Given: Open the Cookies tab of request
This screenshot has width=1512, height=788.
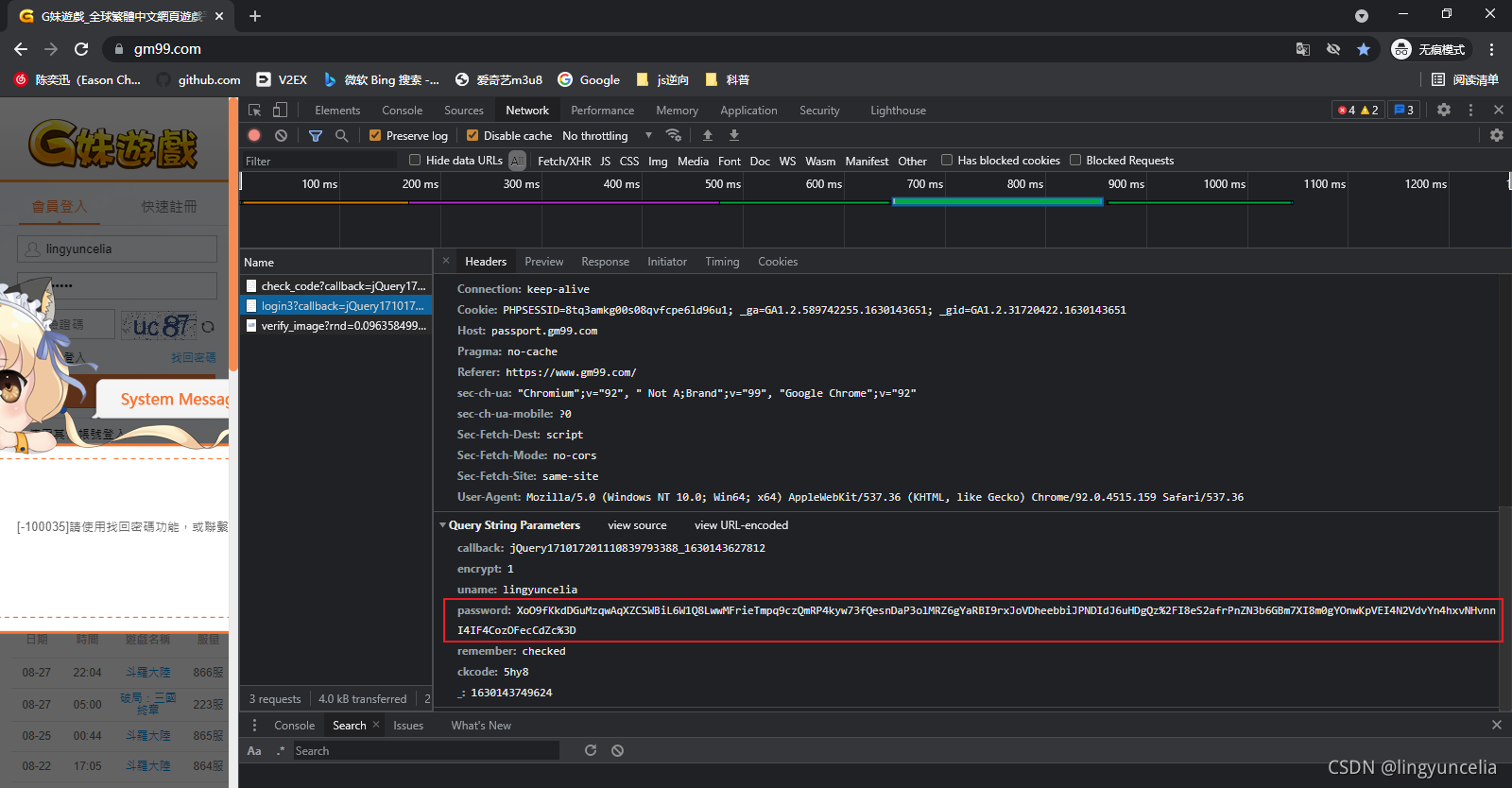Looking at the screenshot, I should [778, 262].
